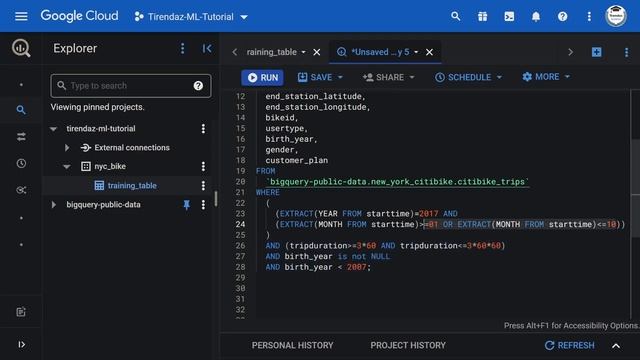Open bigquery-public-data actions menu
This screenshot has height=360, width=640.
(203, 204)
